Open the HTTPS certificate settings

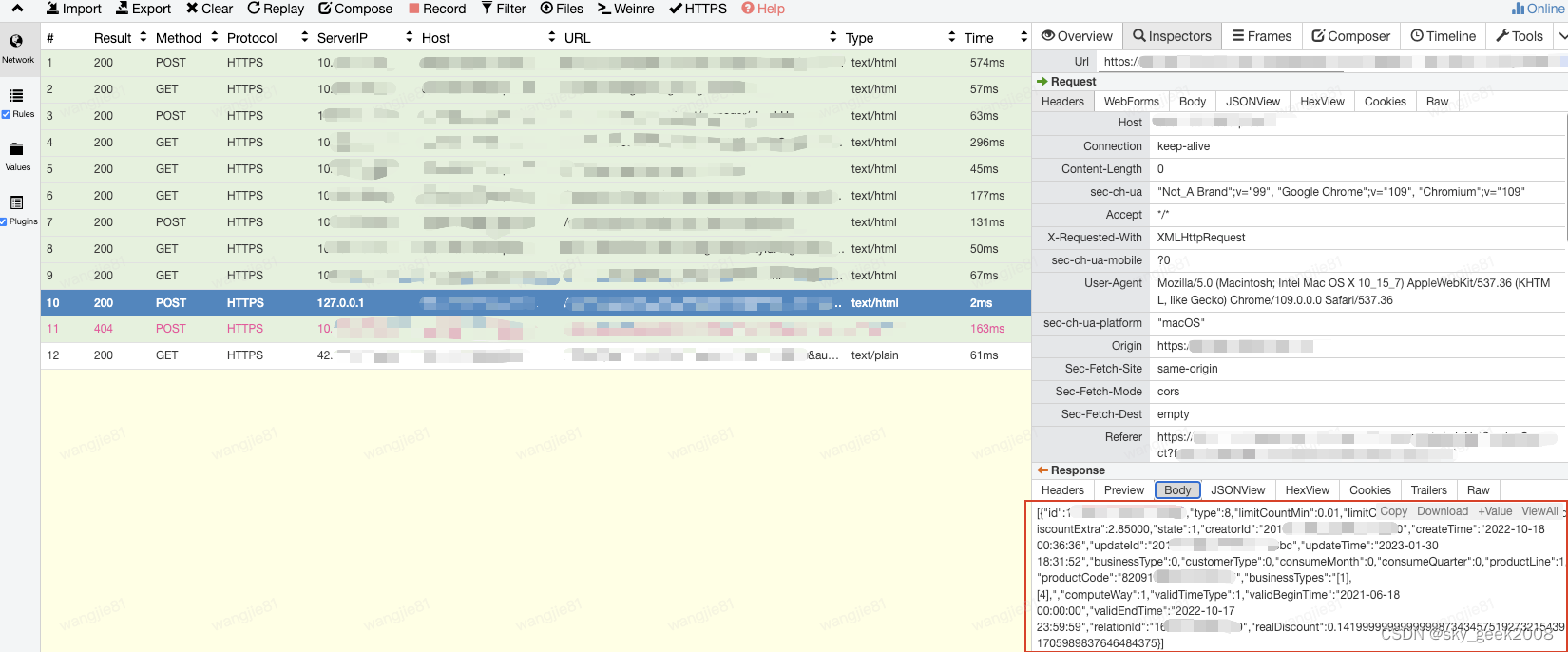point(698,9)
